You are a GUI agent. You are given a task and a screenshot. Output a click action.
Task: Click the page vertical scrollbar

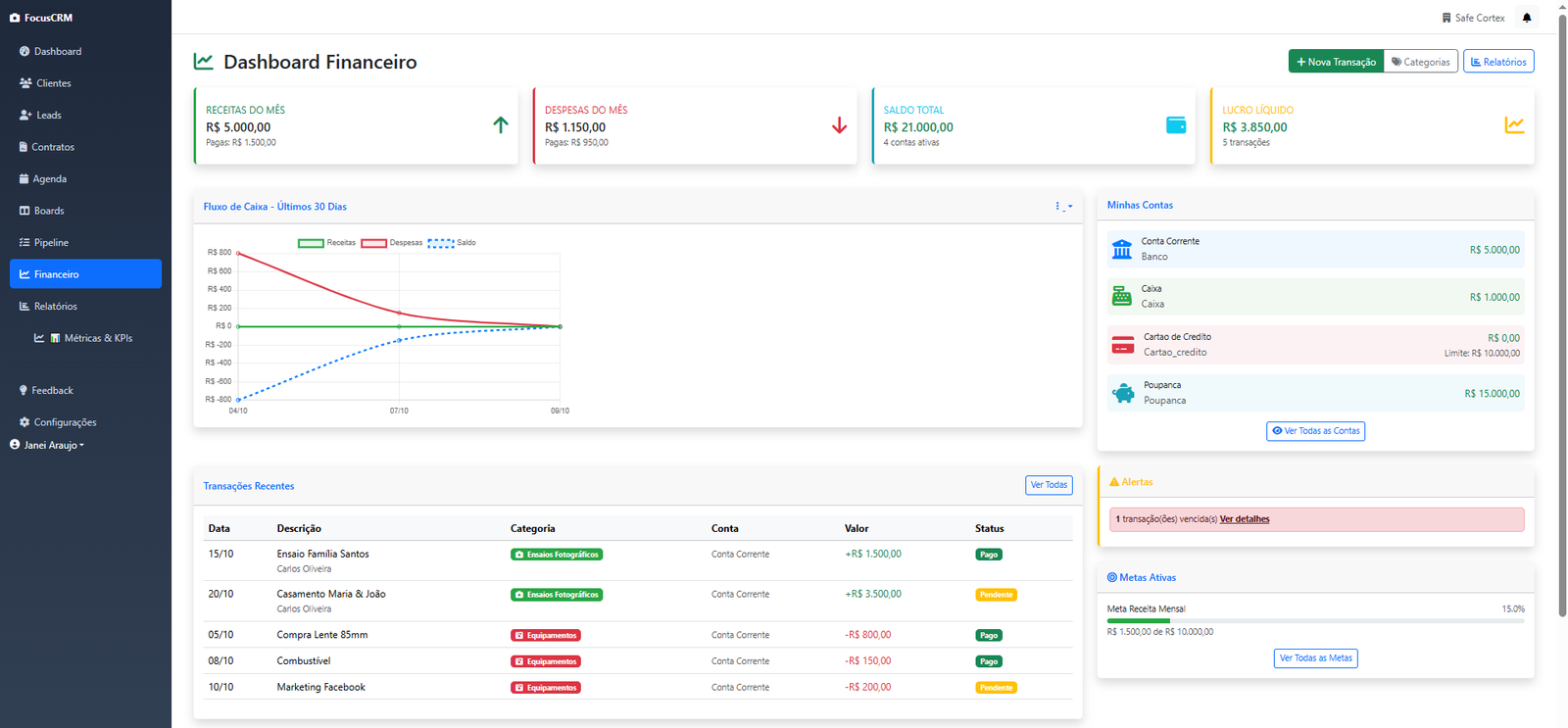click(x=1562, y=314)
